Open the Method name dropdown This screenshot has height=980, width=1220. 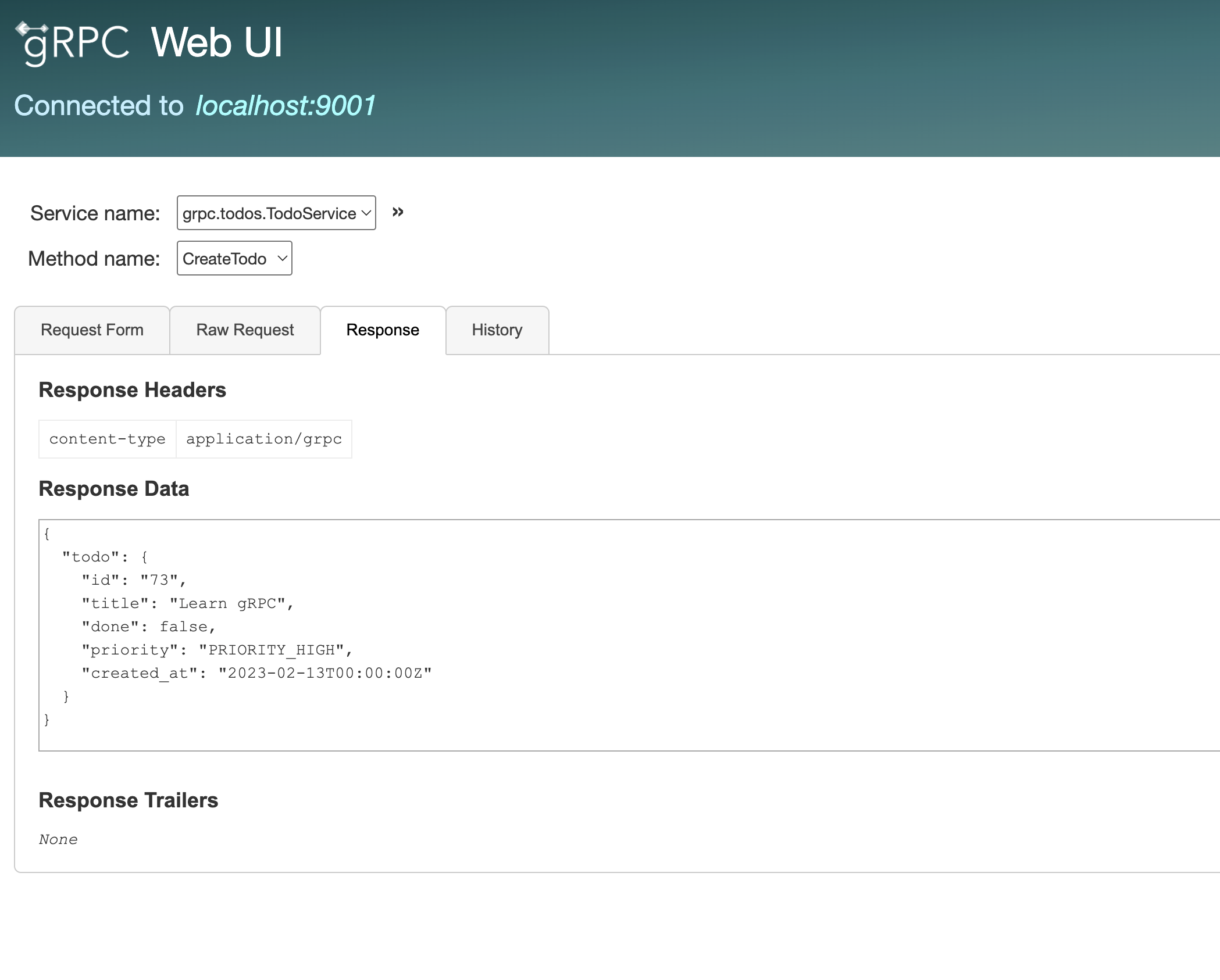coord(234,258)
